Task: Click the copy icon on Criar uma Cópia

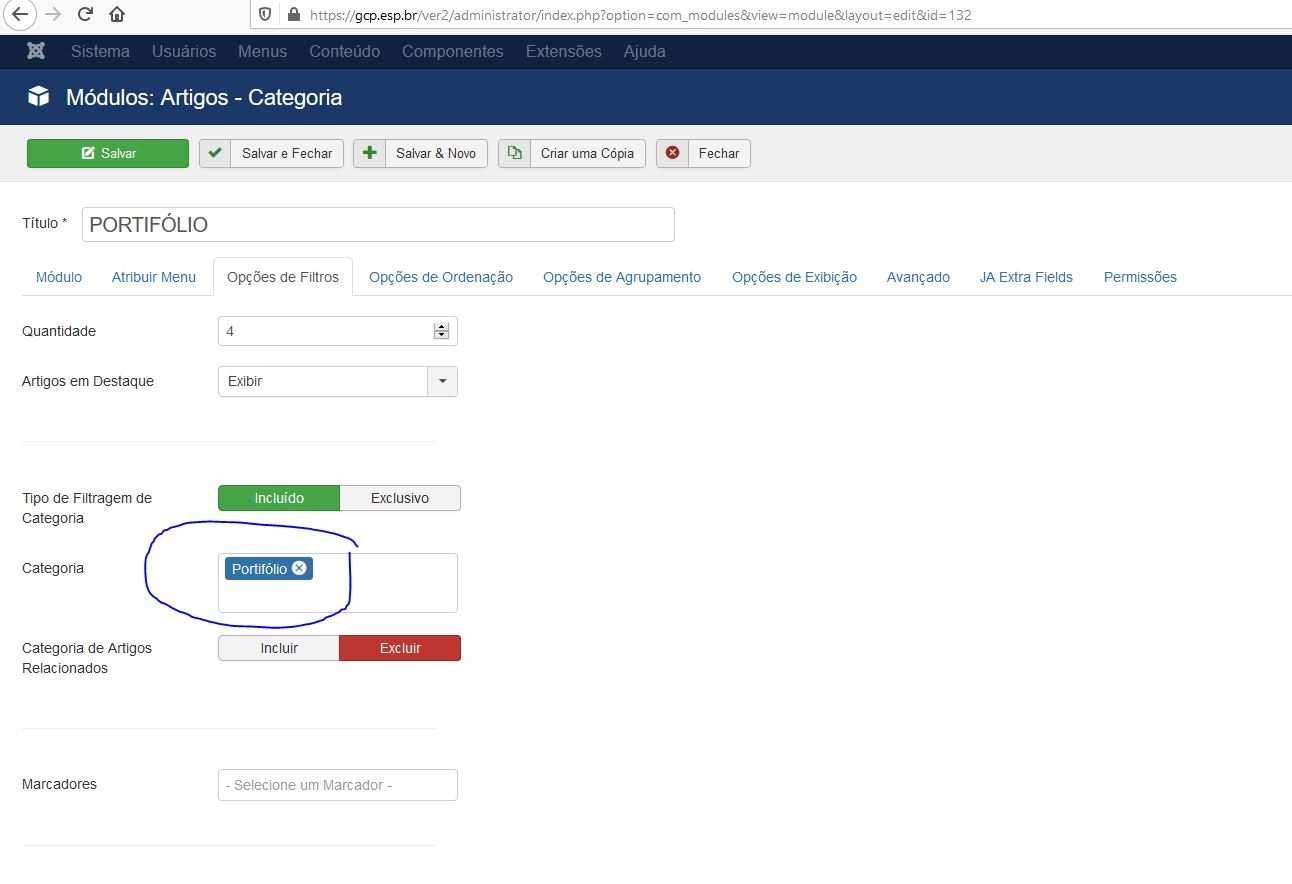Action: (514, 153)
